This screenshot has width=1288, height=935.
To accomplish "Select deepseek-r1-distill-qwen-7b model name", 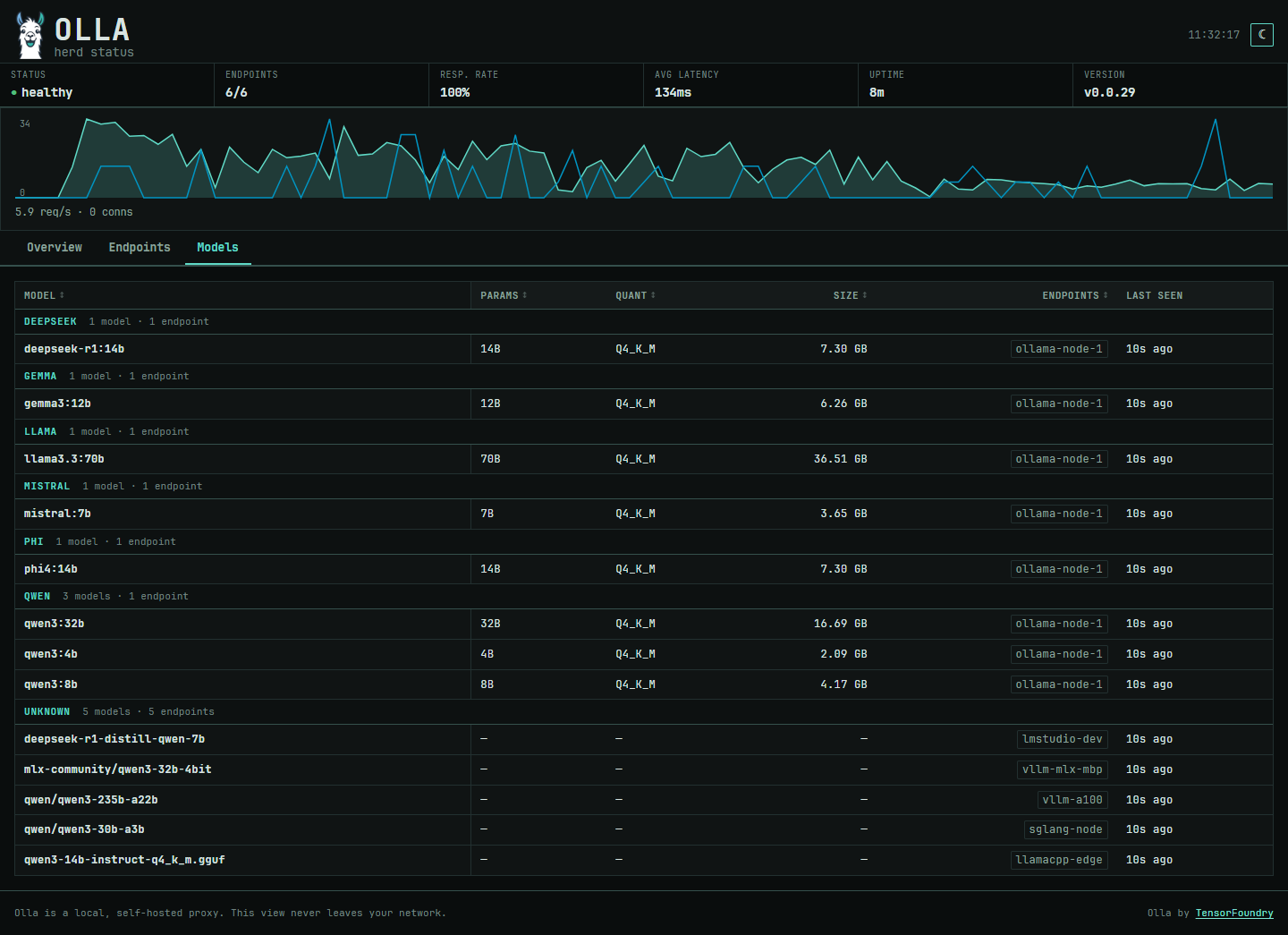I will click(x=114, y=739).
